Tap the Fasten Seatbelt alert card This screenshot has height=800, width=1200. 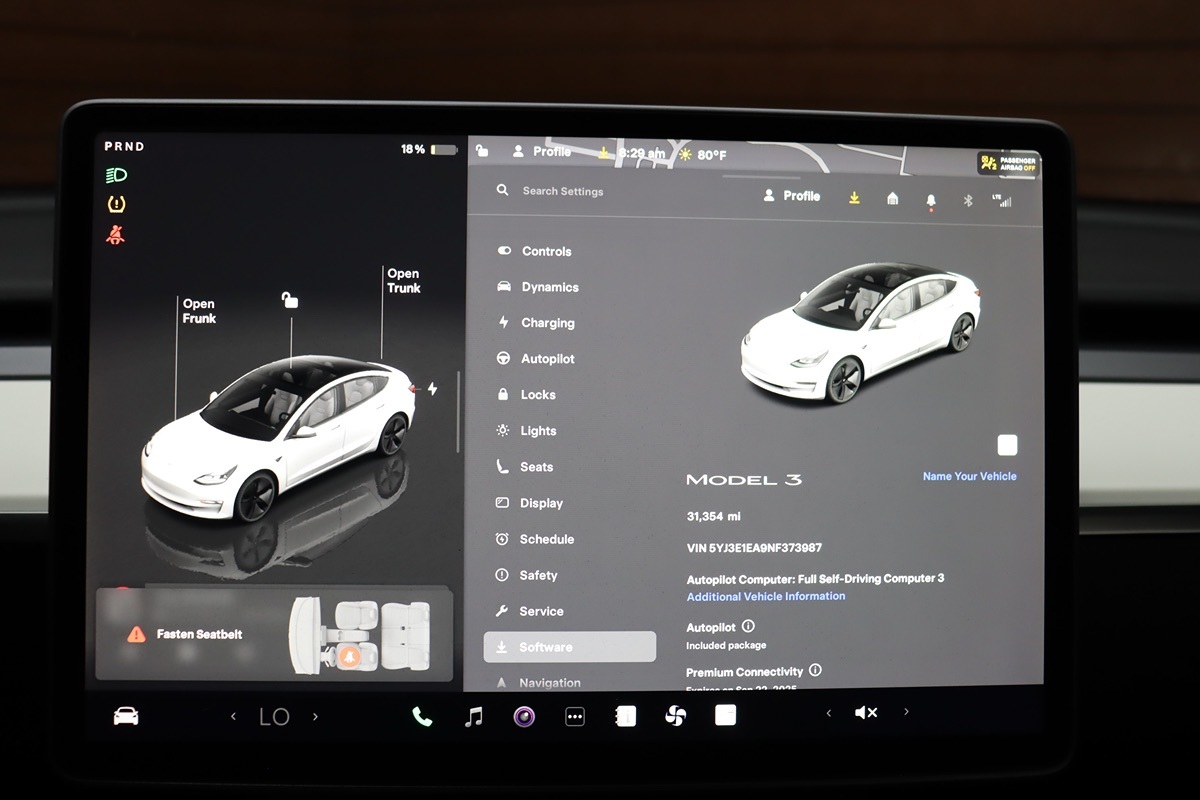[274, 634]
